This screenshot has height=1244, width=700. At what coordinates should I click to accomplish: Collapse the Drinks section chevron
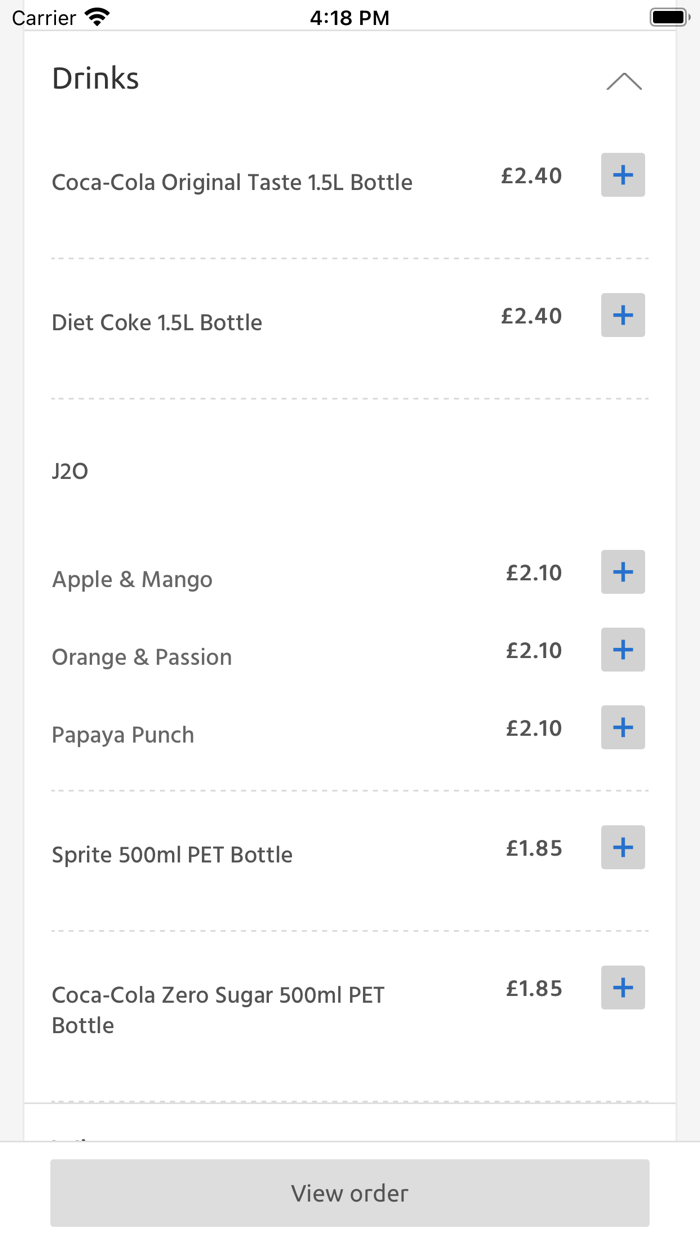[624, 82]
